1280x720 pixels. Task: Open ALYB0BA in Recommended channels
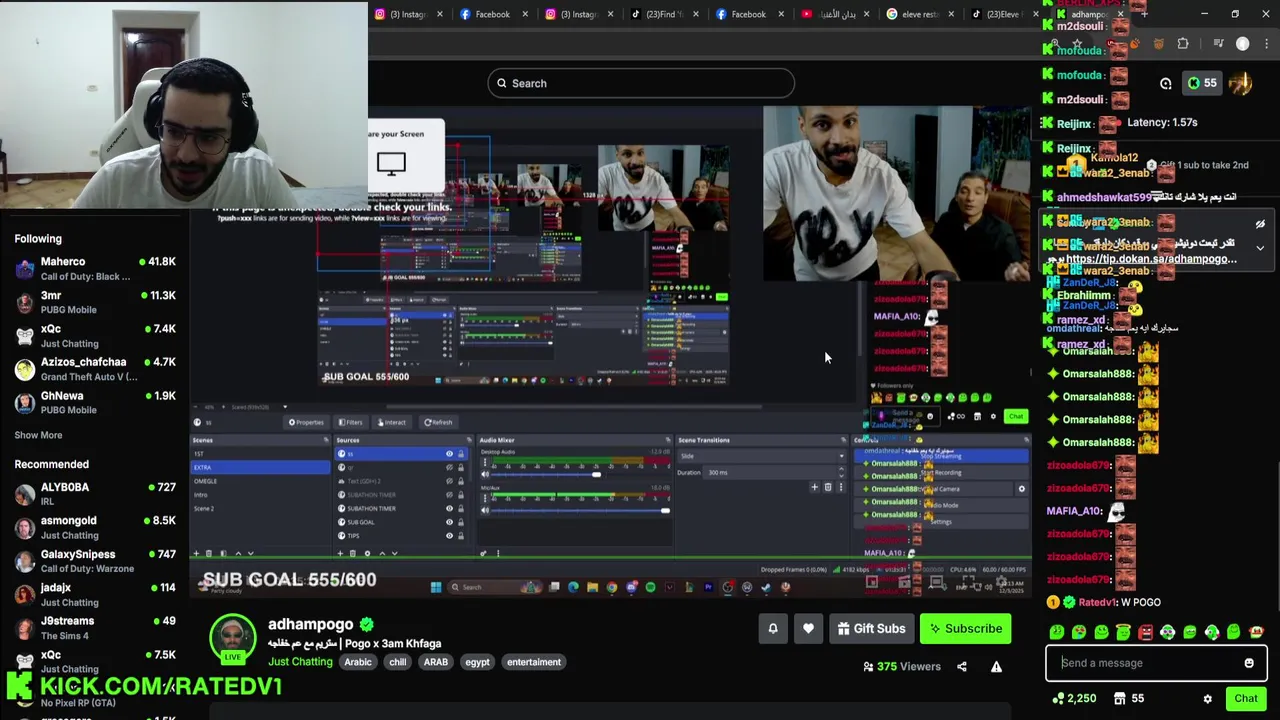(x=95, y=494)
